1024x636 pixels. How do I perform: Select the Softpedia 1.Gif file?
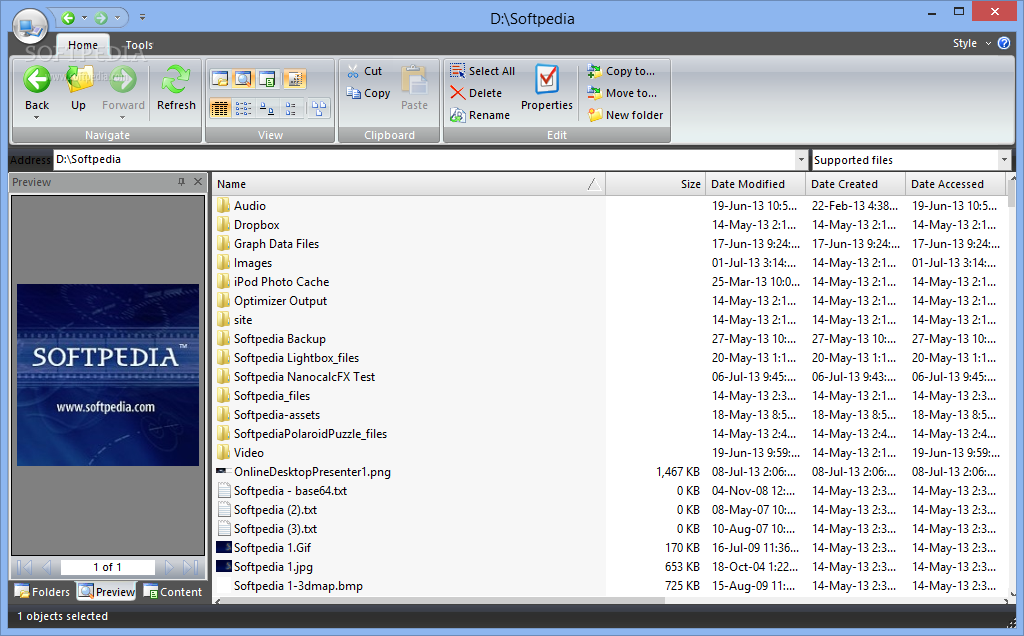(264, 548)
